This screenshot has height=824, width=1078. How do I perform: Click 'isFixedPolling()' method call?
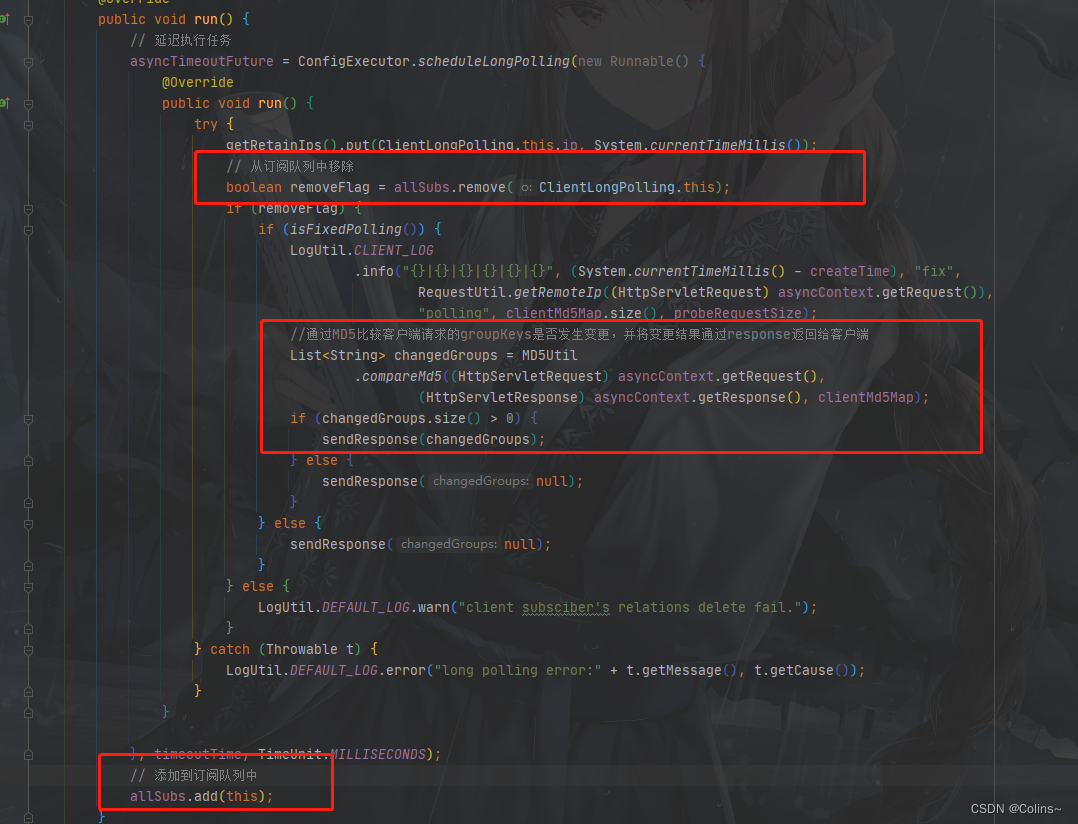pyautogui.click(x=353, y=229)
